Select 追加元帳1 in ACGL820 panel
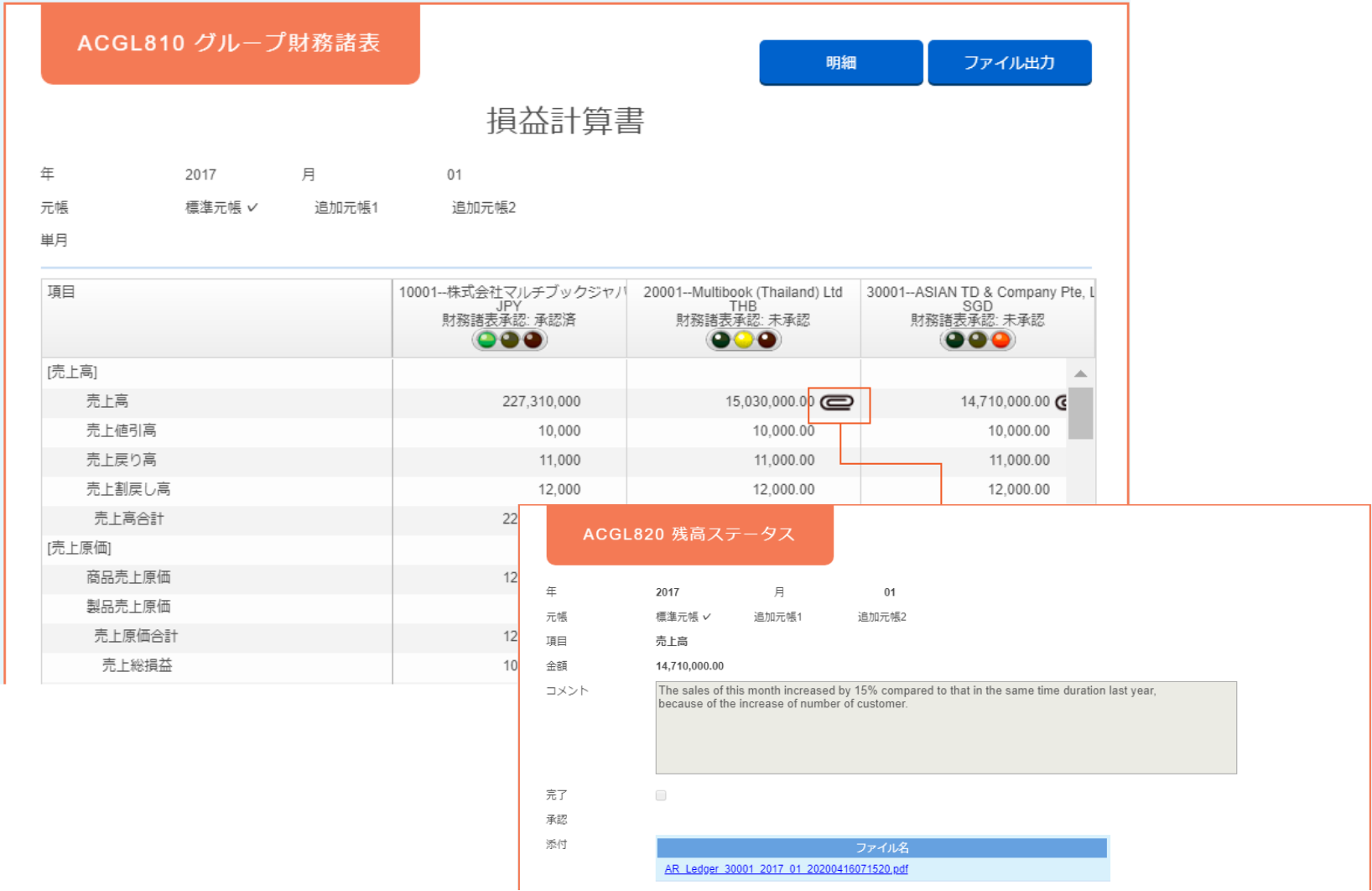Viewport: 1372px width, 891px height. [777, 617]
